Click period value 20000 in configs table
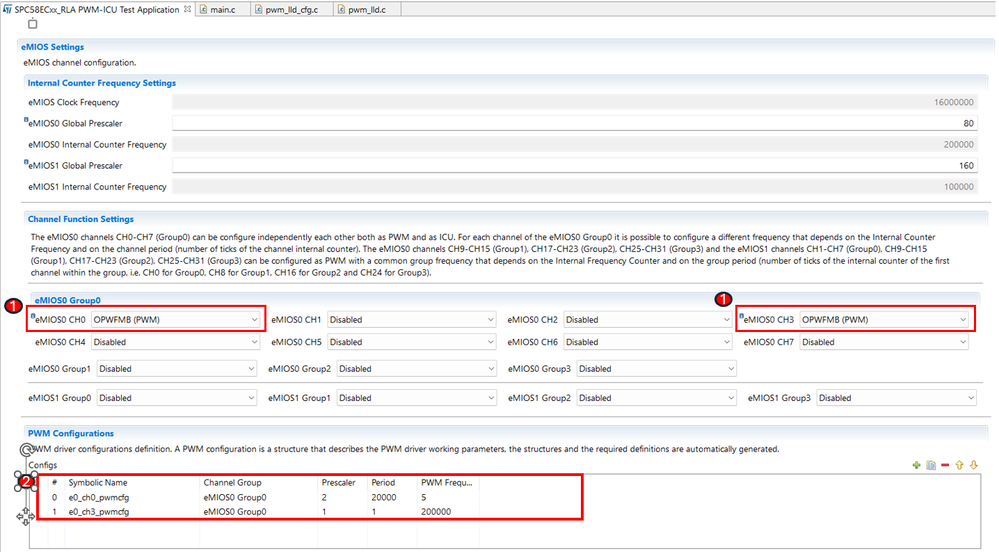 pos(384,497)
